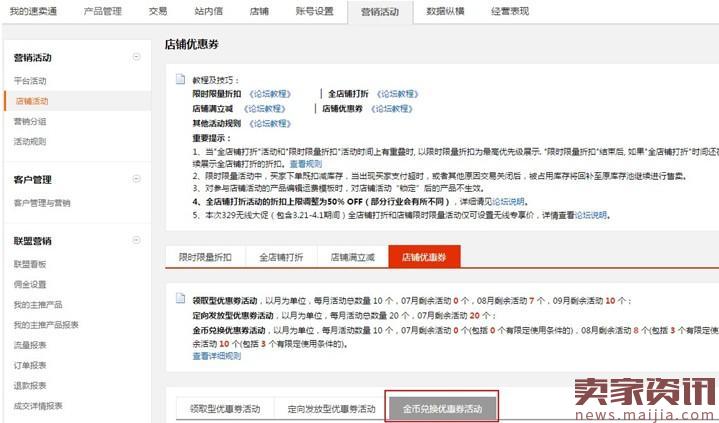This screenshot has width=719, height=423.
Task: Open 交易 top menu
Action: point(158,11)
